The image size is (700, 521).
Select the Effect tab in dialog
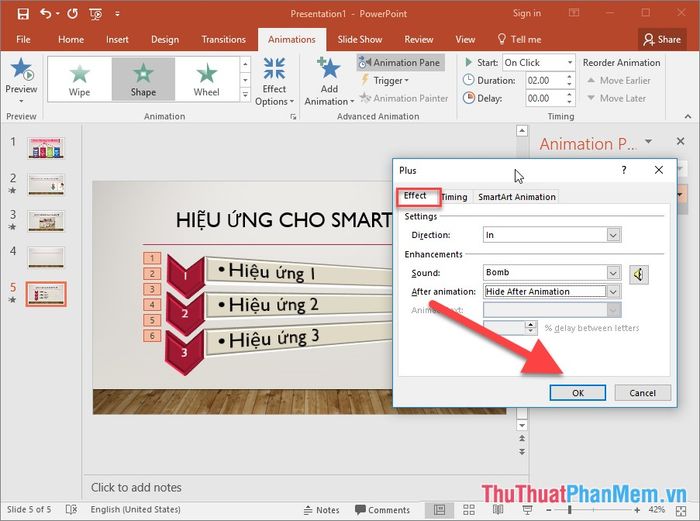(x=415, y=196)
